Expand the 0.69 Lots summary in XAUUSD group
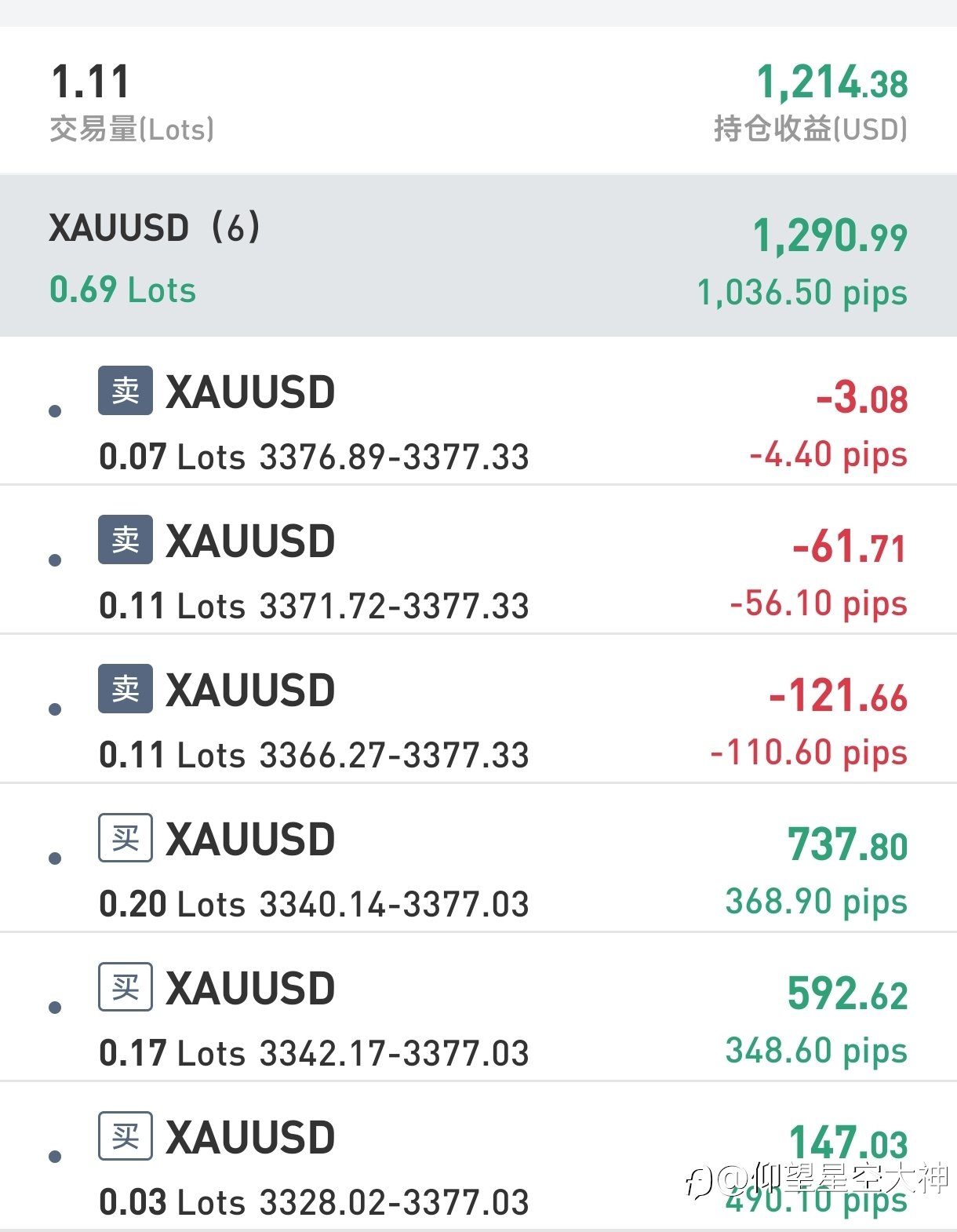 [122, 290]
